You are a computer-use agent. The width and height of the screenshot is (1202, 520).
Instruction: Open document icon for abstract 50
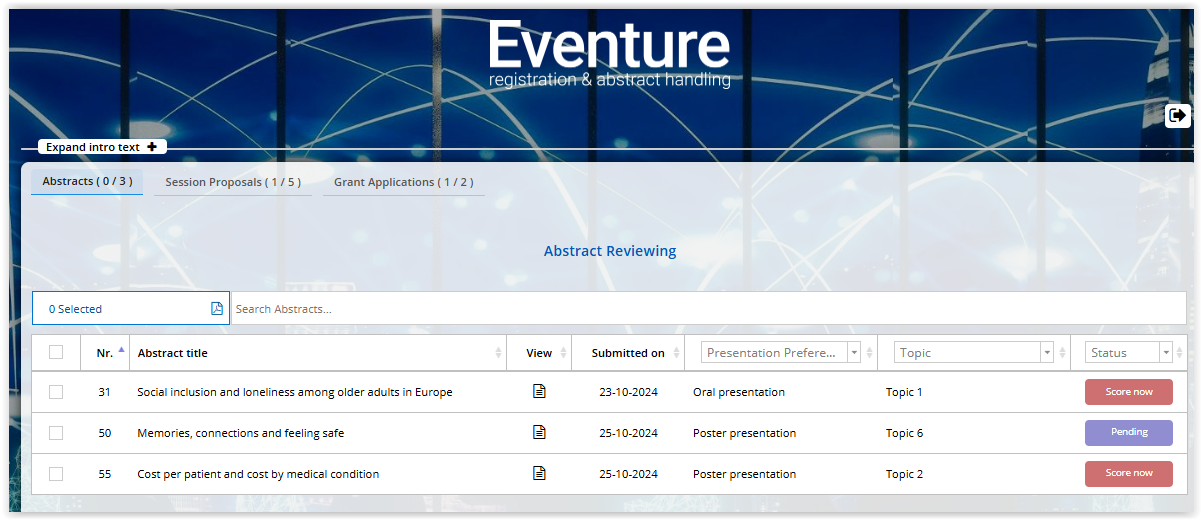(539, 432)
